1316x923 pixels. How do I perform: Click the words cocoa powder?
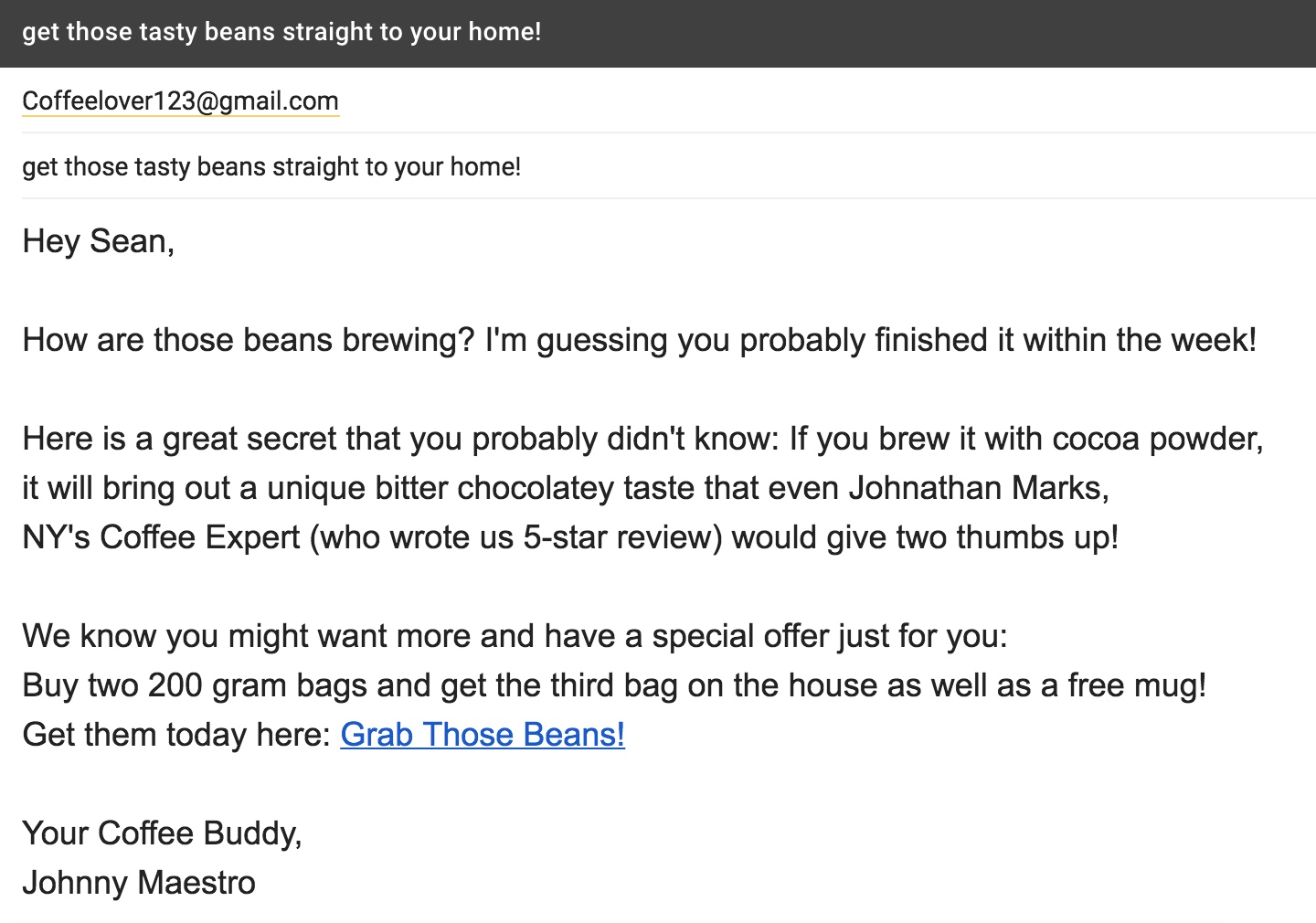[x=1157, y=439]
